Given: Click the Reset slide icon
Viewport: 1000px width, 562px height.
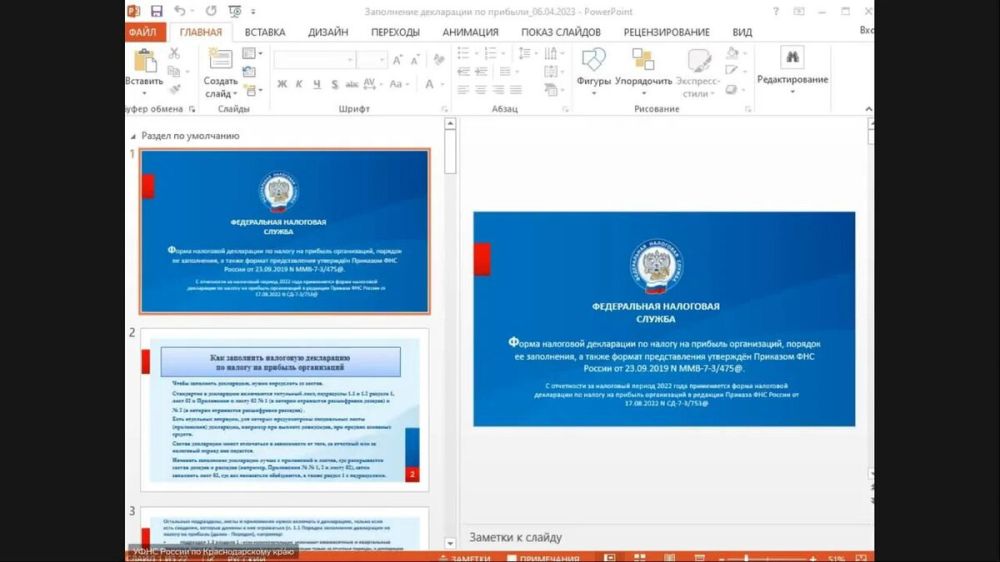Looking at the screenshot, I should pyautogui.click(x=249, y=71).
